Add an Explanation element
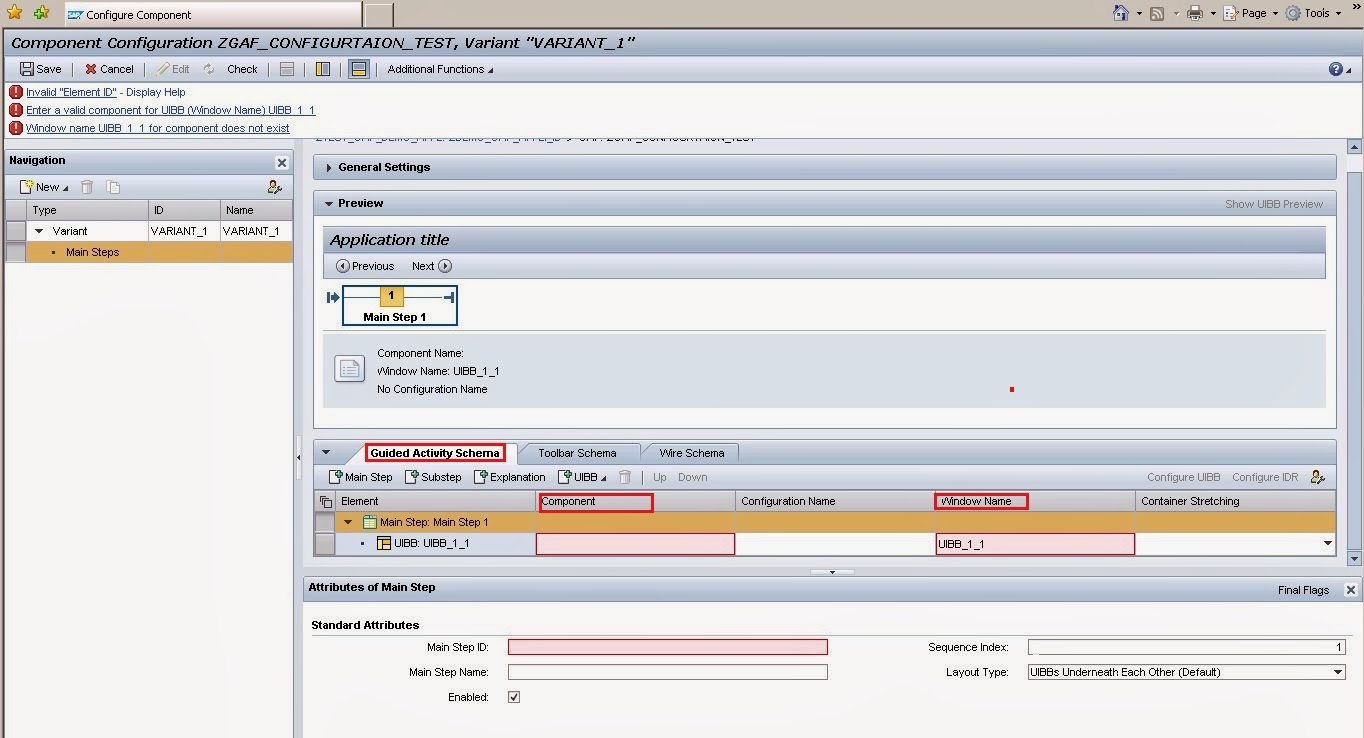 pos(509,477)
